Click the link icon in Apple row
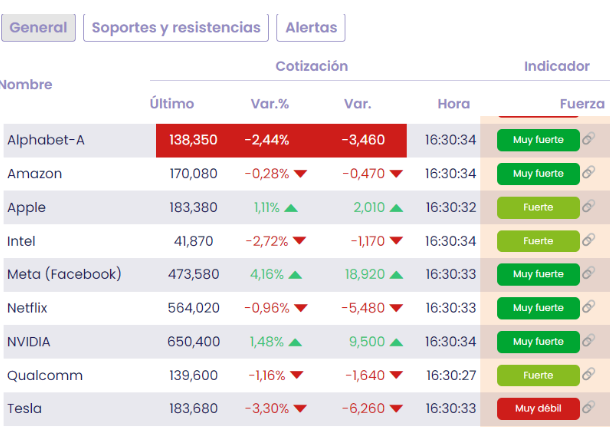The width and height of the screenshot is (610, 427). [x=589, y=207]
